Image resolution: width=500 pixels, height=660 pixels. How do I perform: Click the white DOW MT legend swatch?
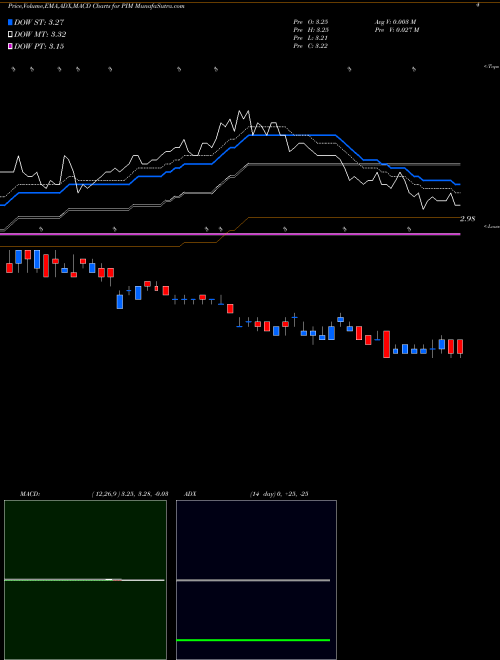[x=10, y=35]
